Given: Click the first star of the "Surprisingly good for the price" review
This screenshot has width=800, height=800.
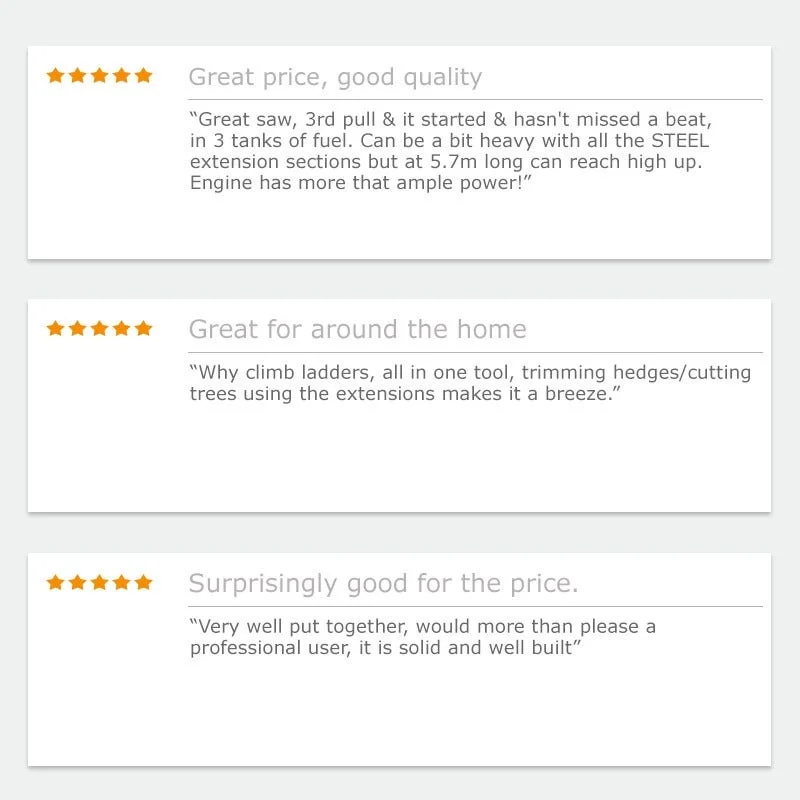Looking at the screenshot, I should point(56,582).
